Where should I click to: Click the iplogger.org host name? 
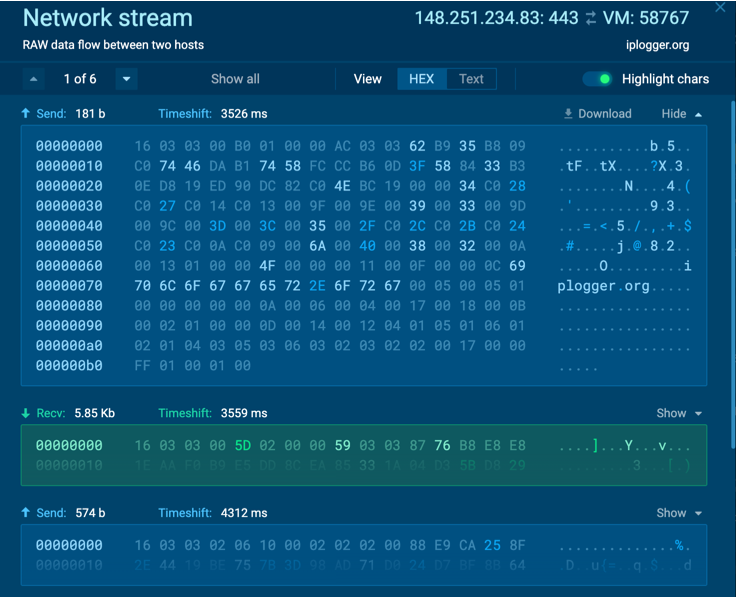click(x=657, y=45)
